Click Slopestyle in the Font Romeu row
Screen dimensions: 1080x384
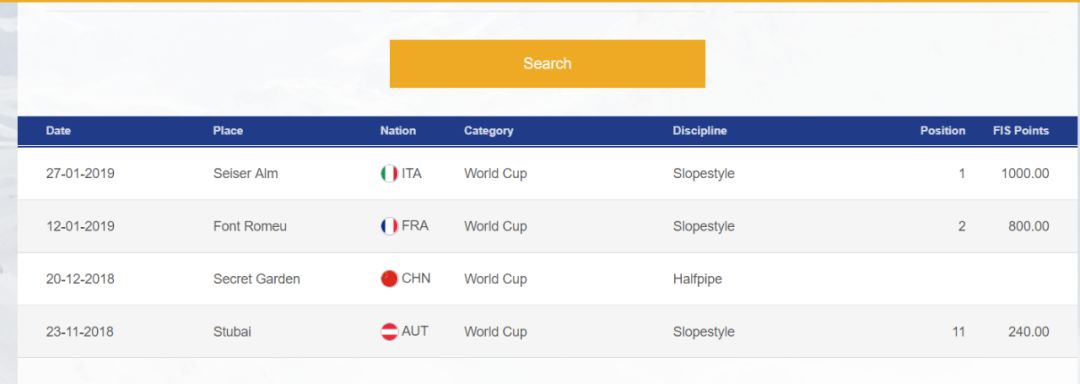point(703,226)
